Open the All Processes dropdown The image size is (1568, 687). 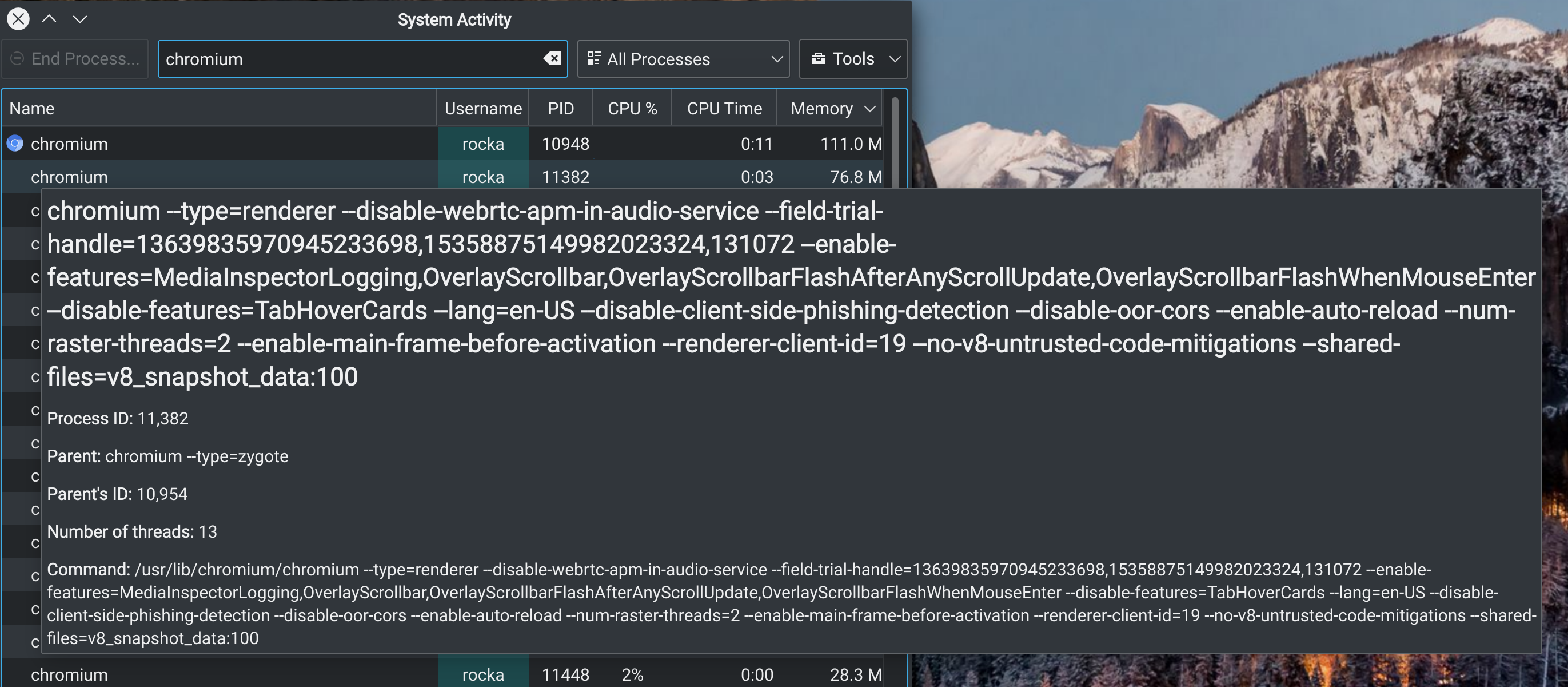coord(683,58)
